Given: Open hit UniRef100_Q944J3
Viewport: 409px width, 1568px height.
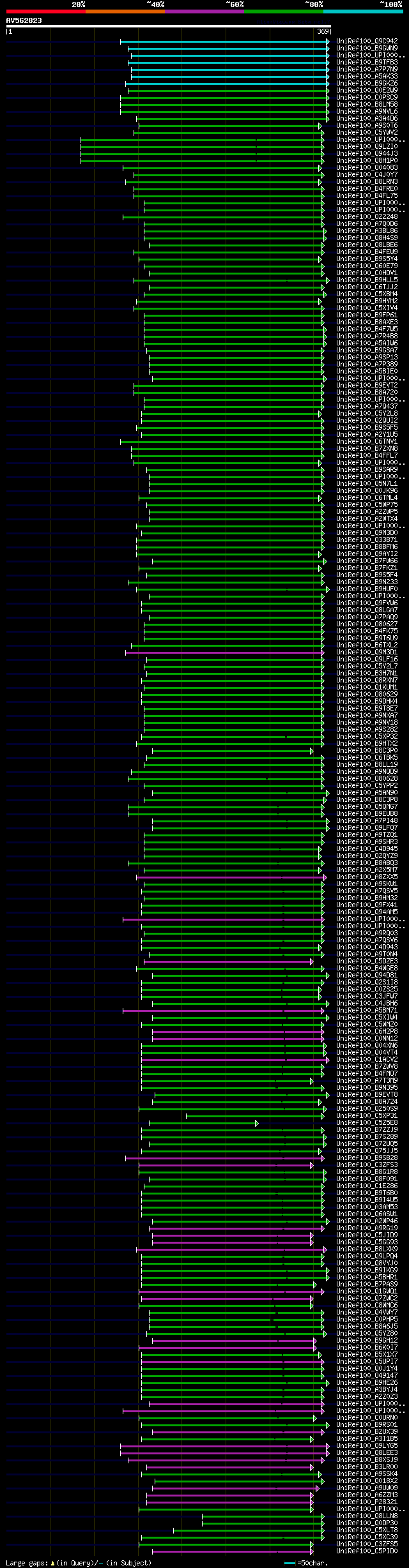Looking at the screenshot, I should pos(367,153).
